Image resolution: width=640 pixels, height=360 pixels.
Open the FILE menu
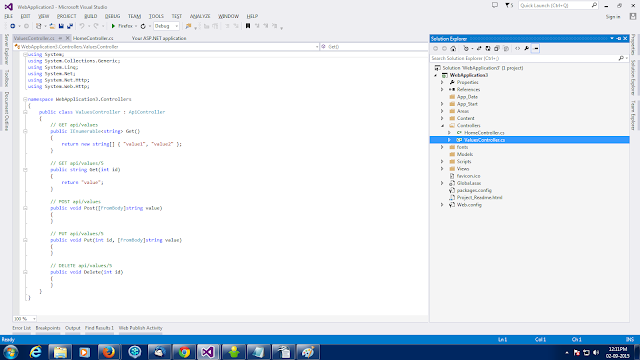tap(9, 16)
